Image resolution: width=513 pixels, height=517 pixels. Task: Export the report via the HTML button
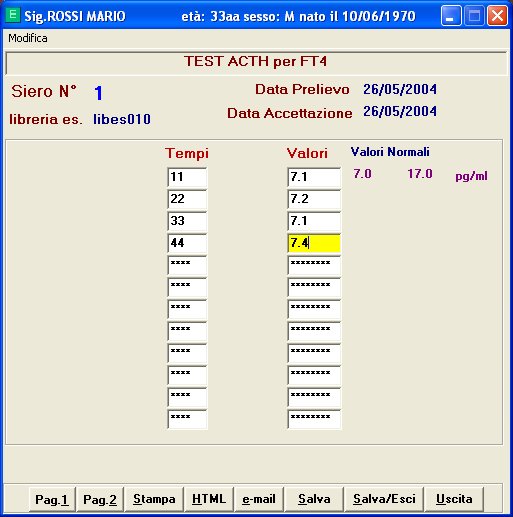(x=209, y=499)
